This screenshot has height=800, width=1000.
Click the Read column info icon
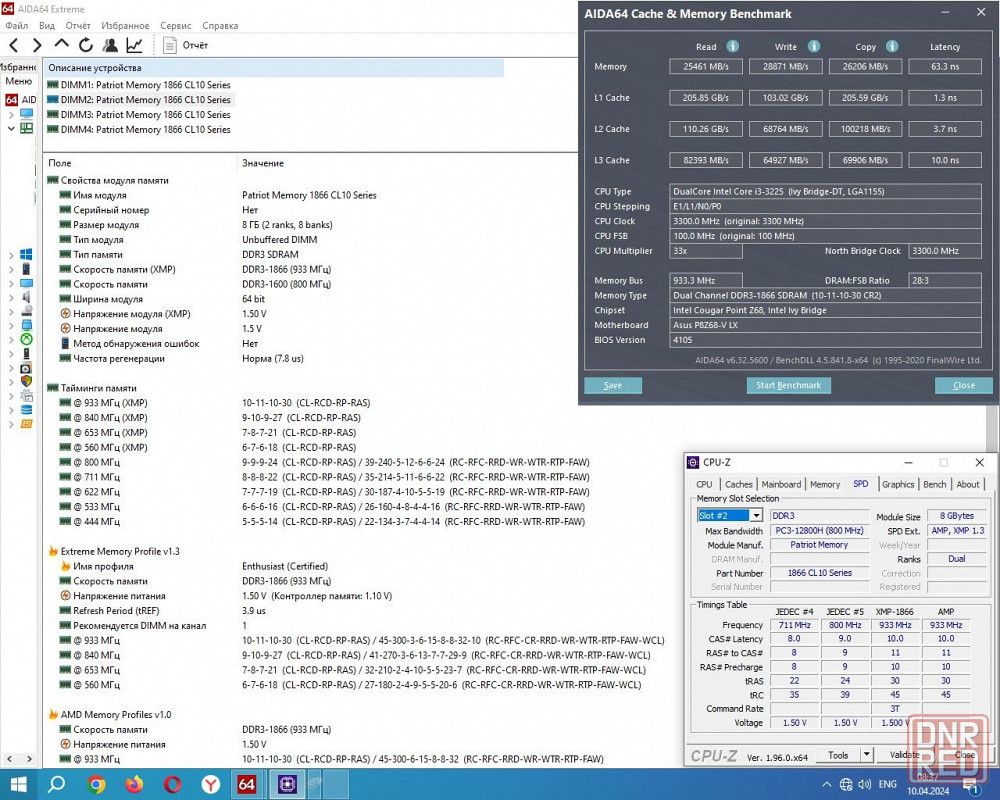coord(733,47)
